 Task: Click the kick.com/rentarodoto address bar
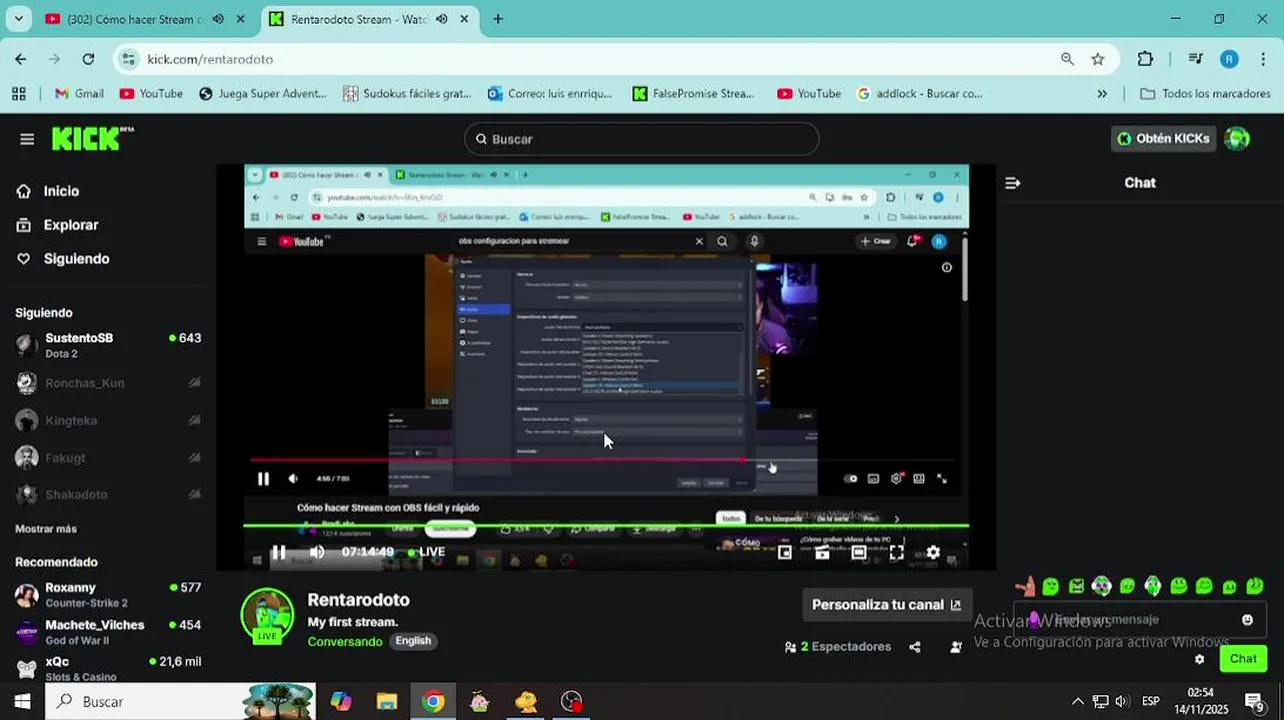click(590, 59)
